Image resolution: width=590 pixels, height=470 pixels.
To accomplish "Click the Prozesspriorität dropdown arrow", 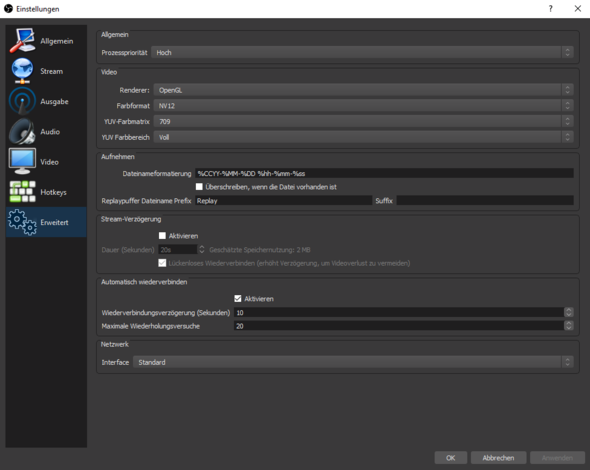I will [x=567, y=52].
